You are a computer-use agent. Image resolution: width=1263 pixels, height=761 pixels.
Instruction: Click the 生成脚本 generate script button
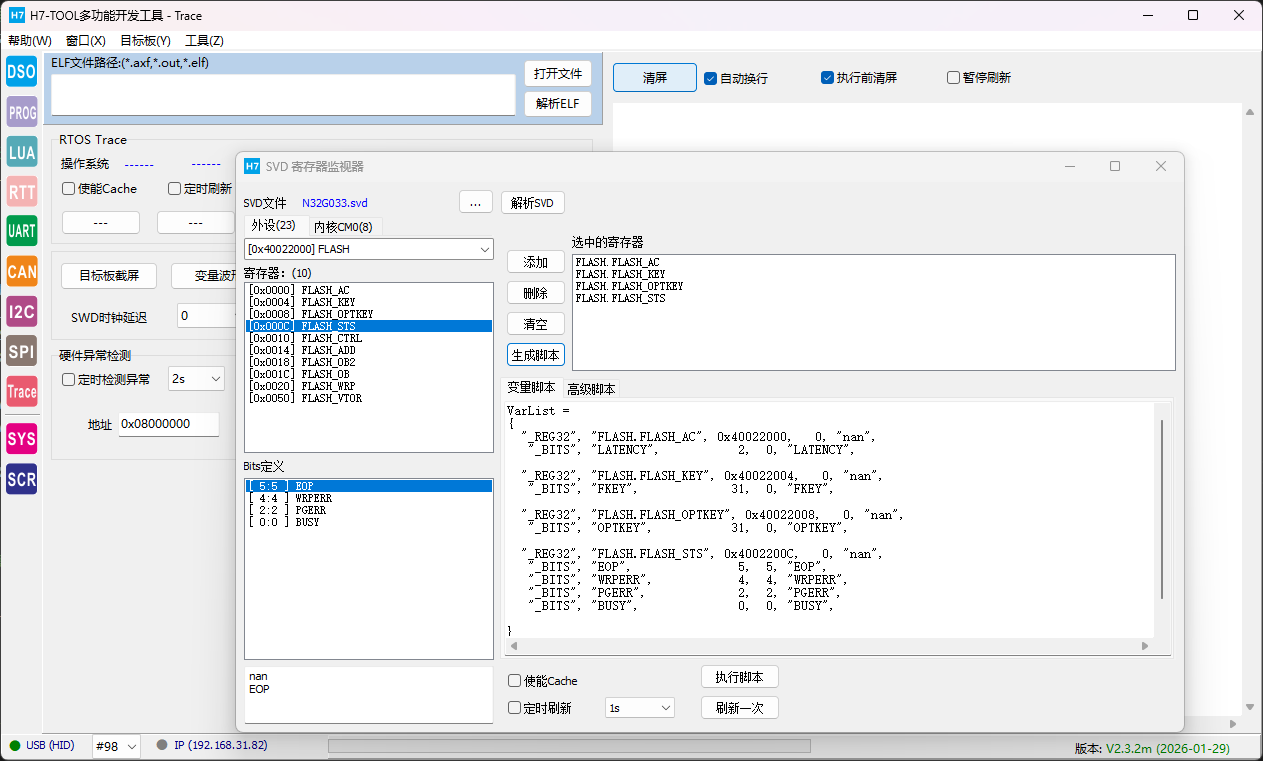tap(536, 355)
